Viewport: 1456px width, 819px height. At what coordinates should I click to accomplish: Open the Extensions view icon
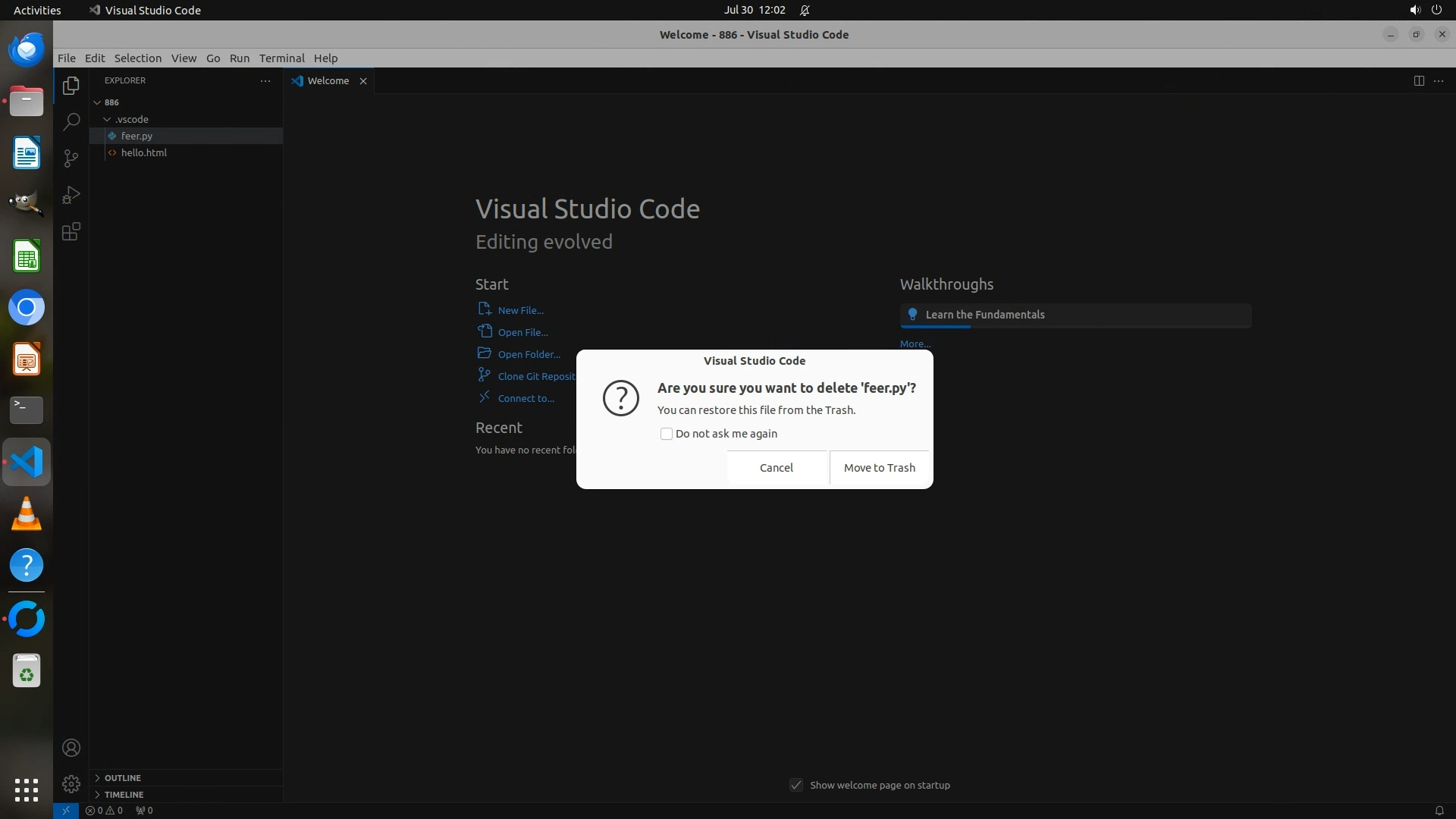pyautogui.click(x=71, y=231)
